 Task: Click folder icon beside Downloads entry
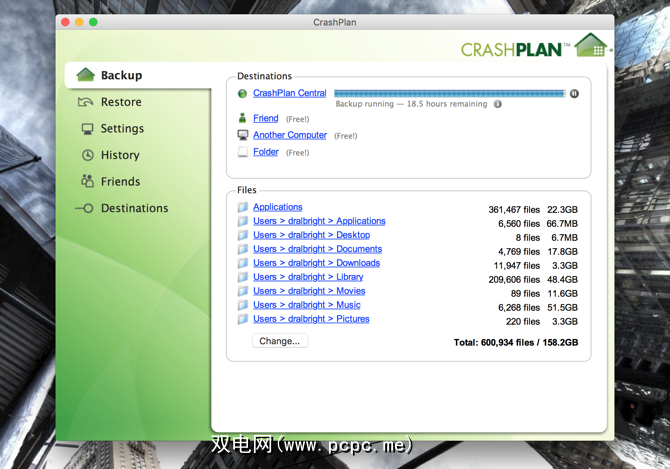point(243,264)
